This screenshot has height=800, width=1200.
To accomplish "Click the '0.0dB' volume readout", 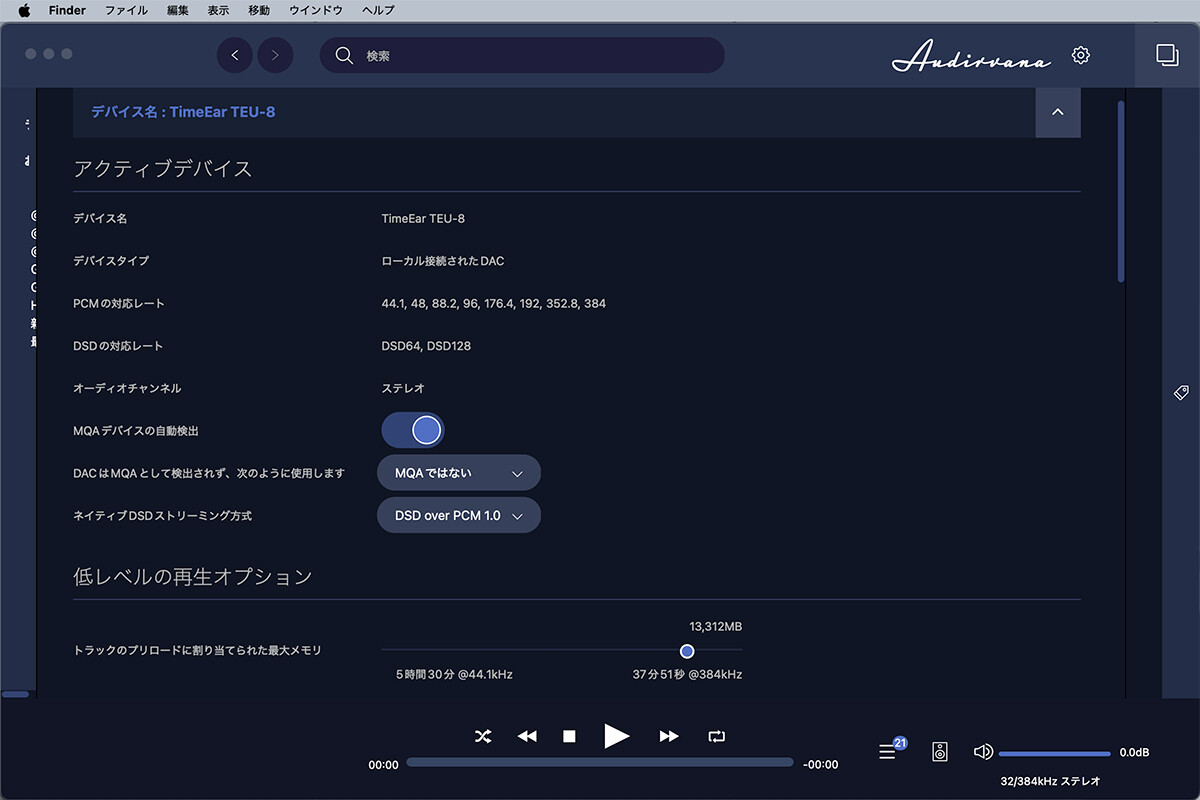I will (1134, 753).
